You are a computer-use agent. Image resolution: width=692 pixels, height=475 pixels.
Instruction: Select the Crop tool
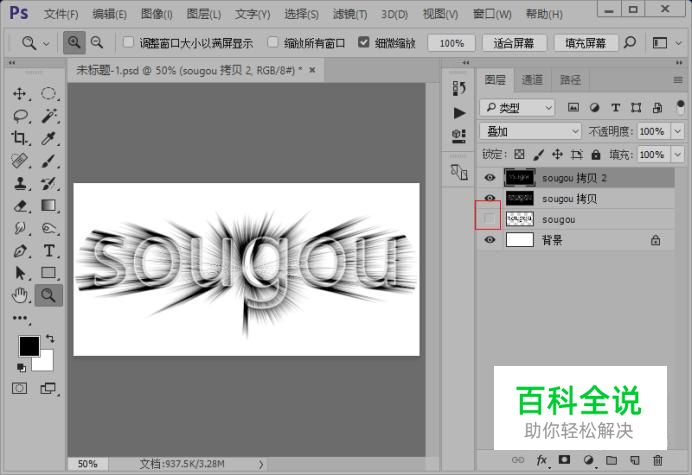point(19,138)
